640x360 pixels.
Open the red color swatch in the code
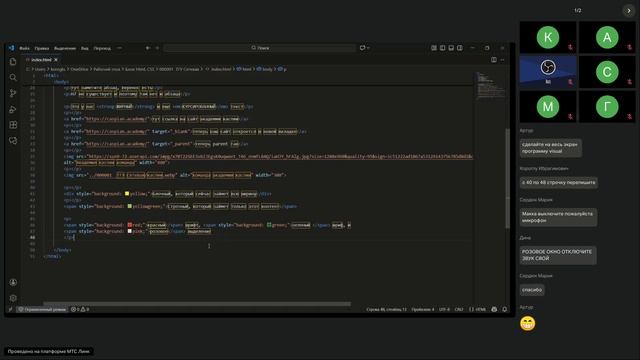tap(130, 225)
